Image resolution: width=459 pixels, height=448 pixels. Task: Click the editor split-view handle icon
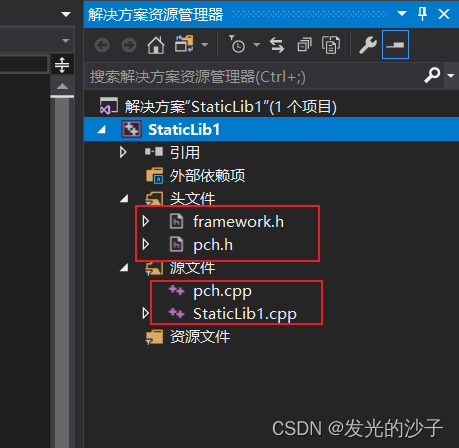62,65
